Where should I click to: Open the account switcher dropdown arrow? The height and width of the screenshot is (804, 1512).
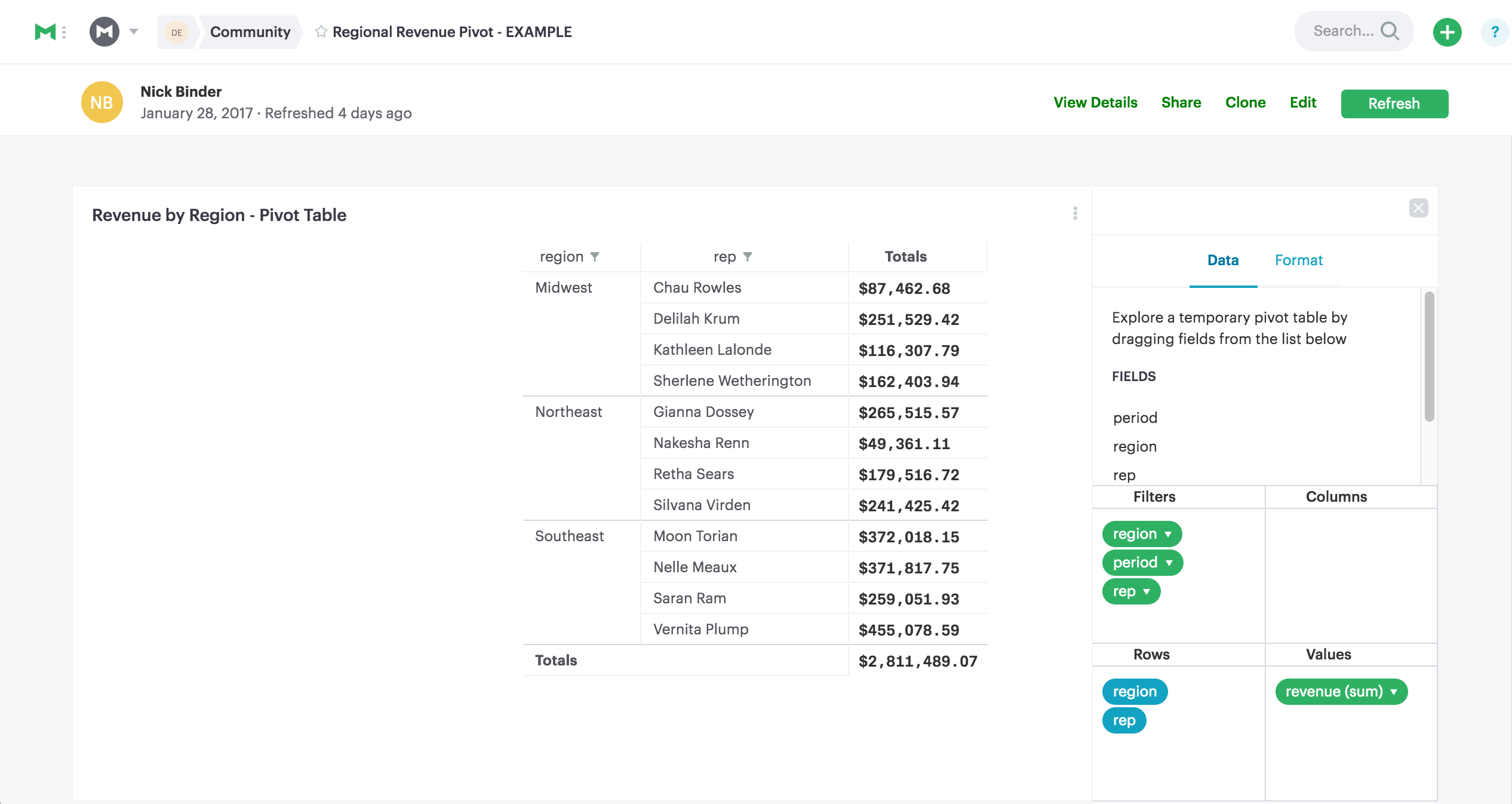point(133,31)
